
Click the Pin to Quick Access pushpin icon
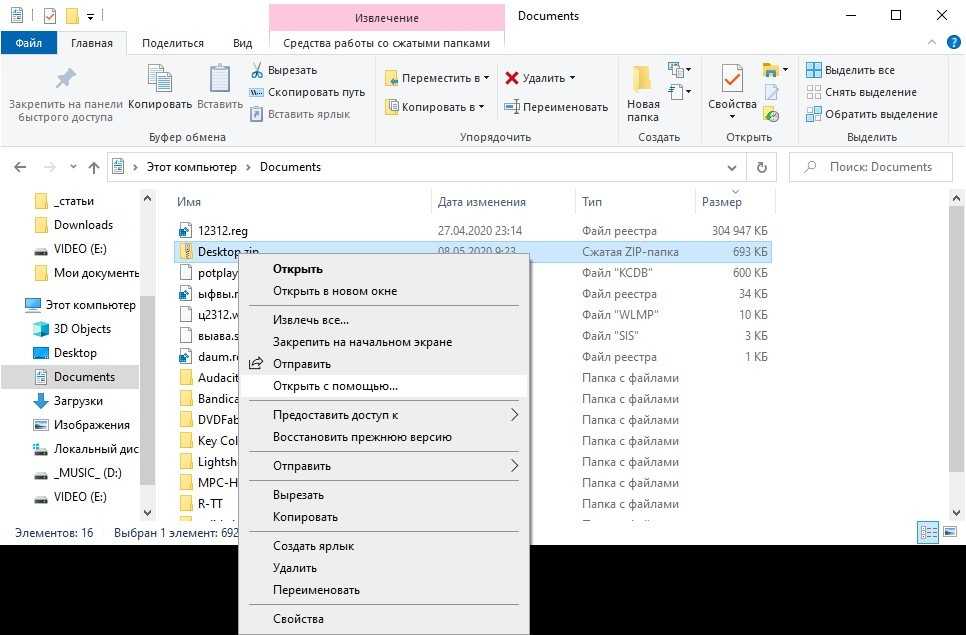coord(65,78)
